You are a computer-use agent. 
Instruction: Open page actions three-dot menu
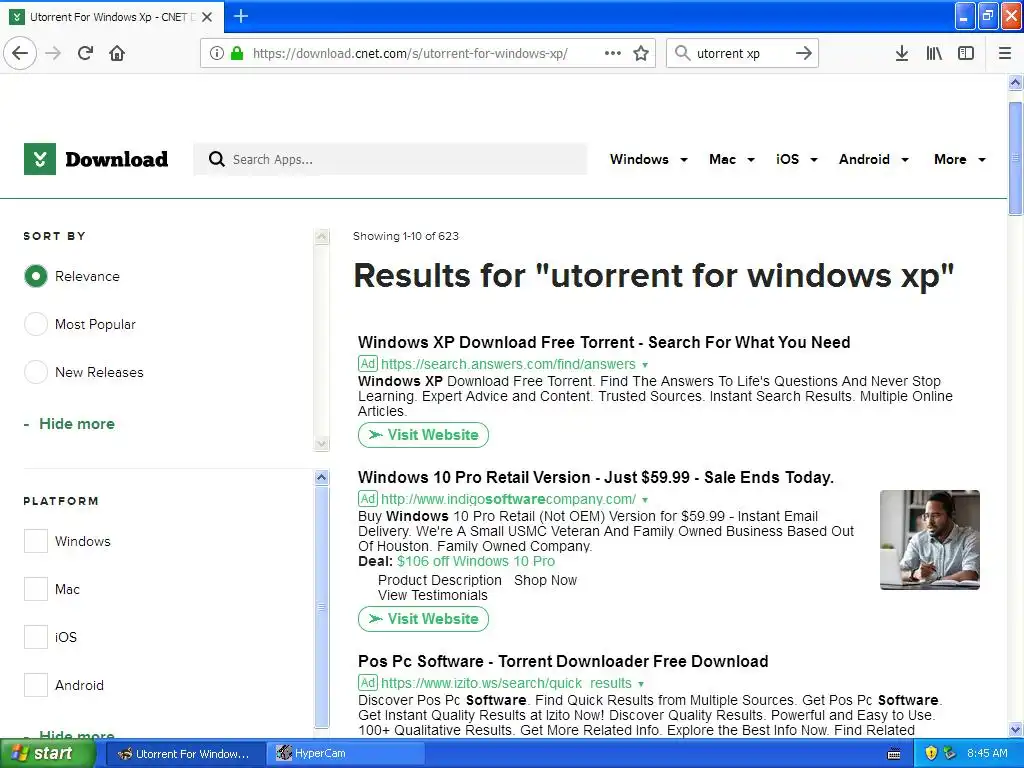click(x=613, y=53)
